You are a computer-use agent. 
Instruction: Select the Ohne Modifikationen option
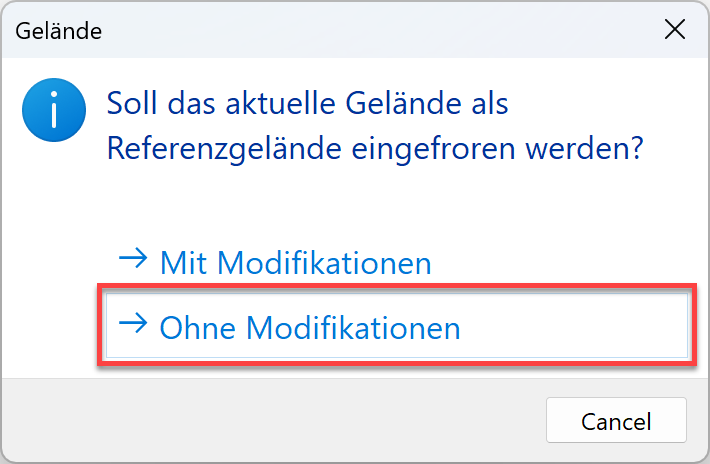[x=310, y=327]
